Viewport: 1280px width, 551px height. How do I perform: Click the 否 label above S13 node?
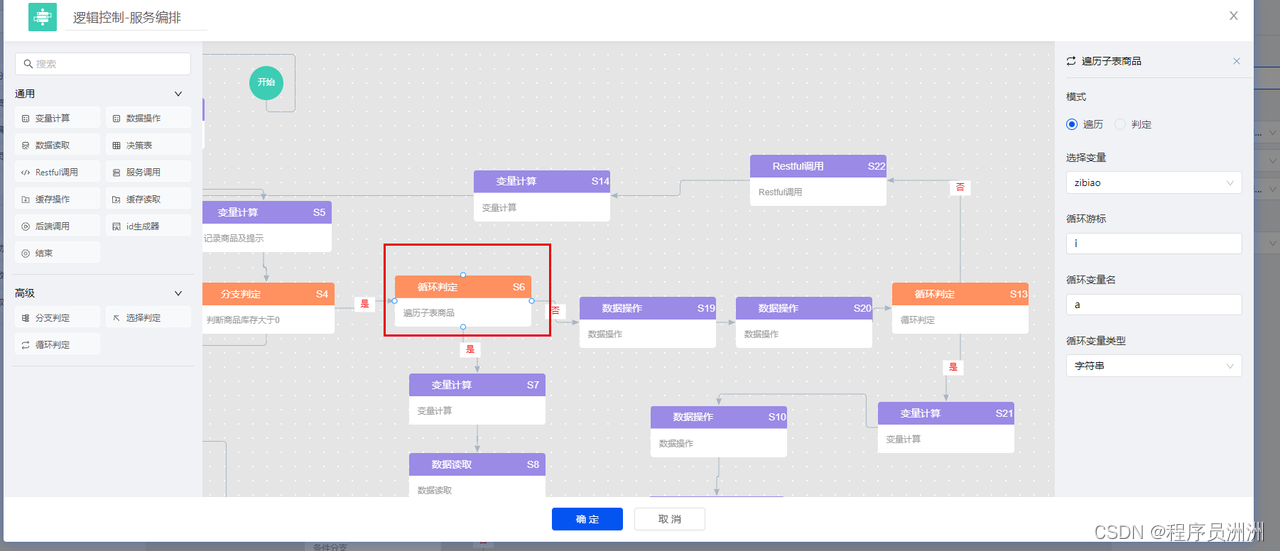pyautogui.click(x=960, y=187)
